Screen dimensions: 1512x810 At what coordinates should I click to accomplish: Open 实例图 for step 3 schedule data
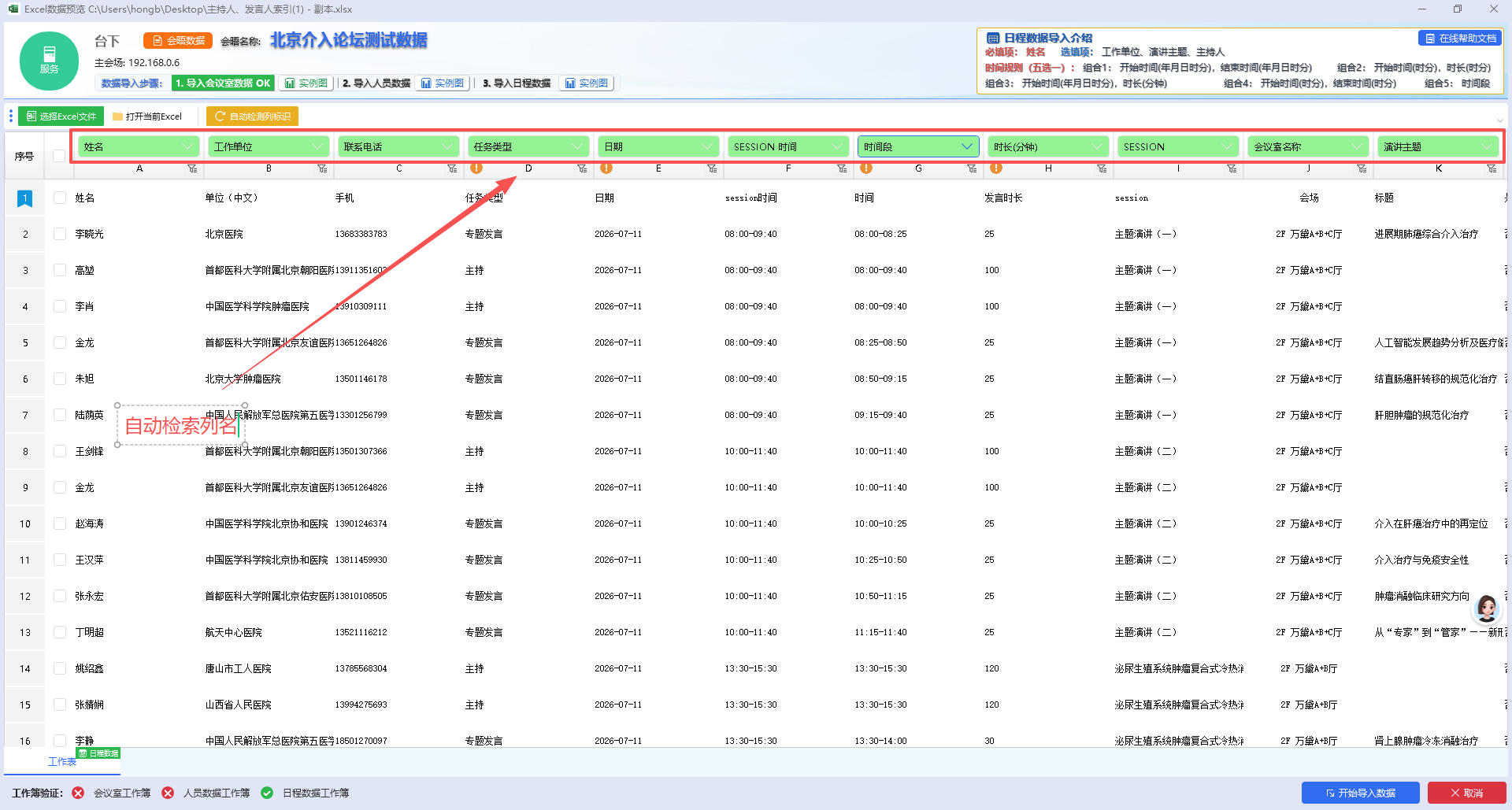click(587, 83)
